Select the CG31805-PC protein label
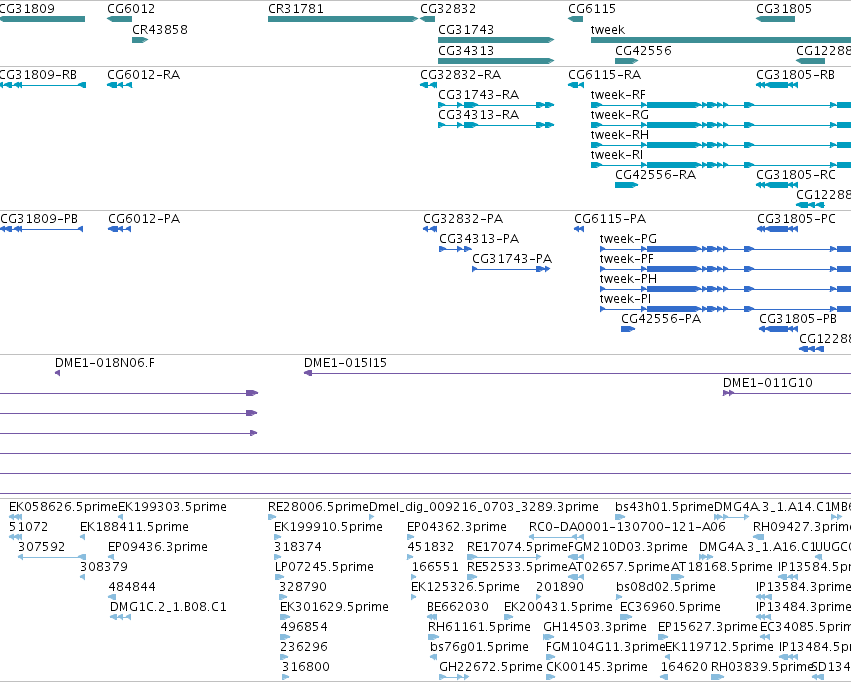 796,219
